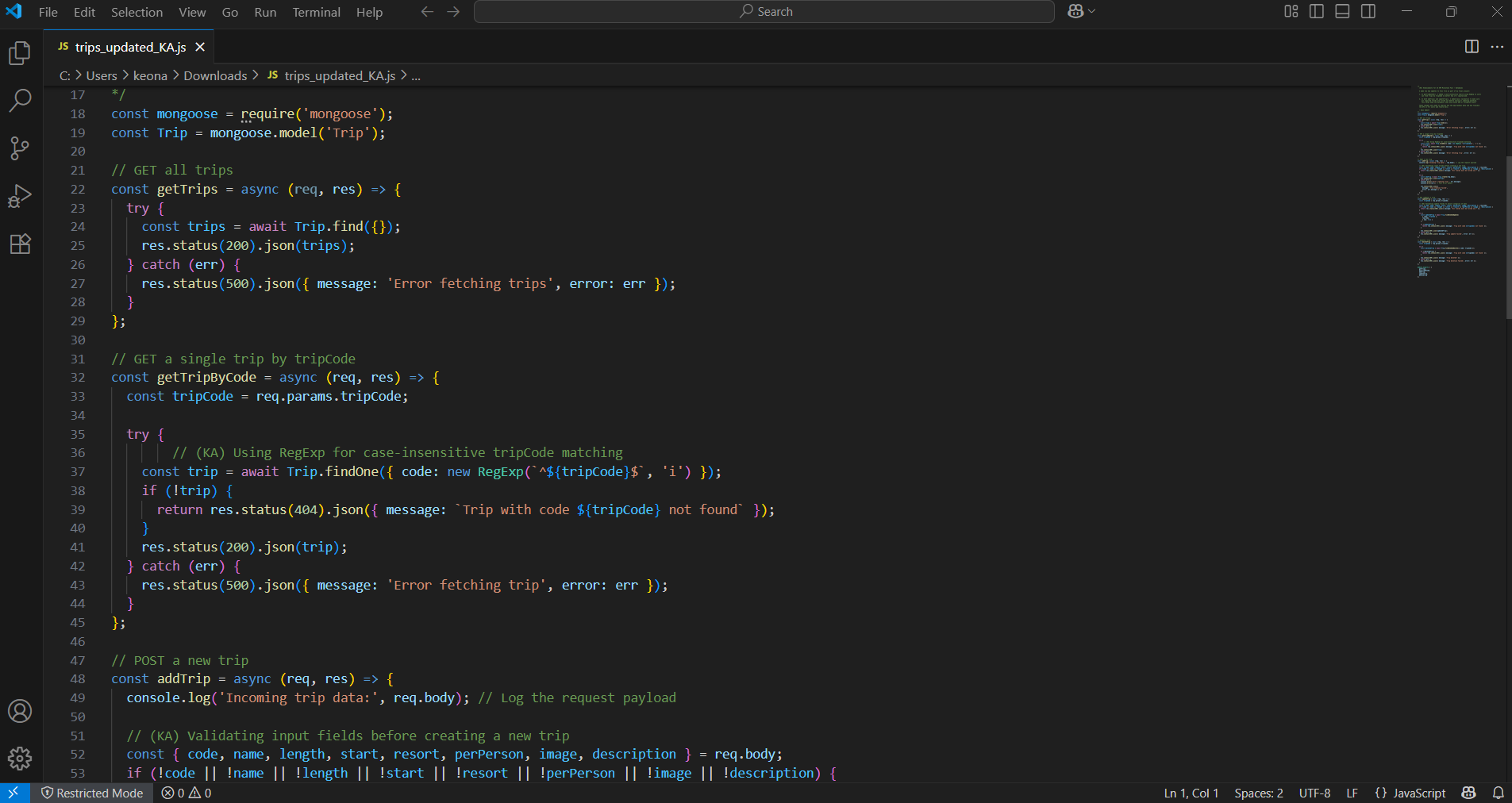This screenshot has width=1512, height=803.
Task: Open the Explorer view in activity bar
Action: pos(20,53)
